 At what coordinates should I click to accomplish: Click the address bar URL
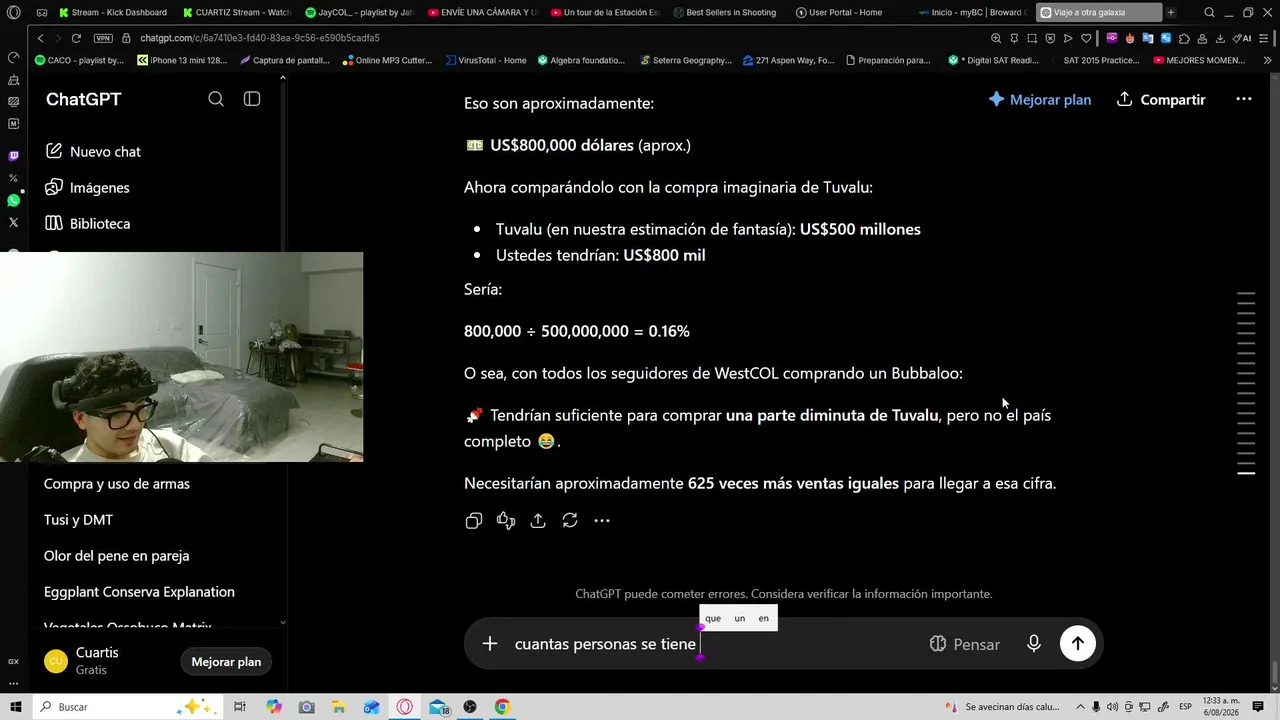point(260,38)
